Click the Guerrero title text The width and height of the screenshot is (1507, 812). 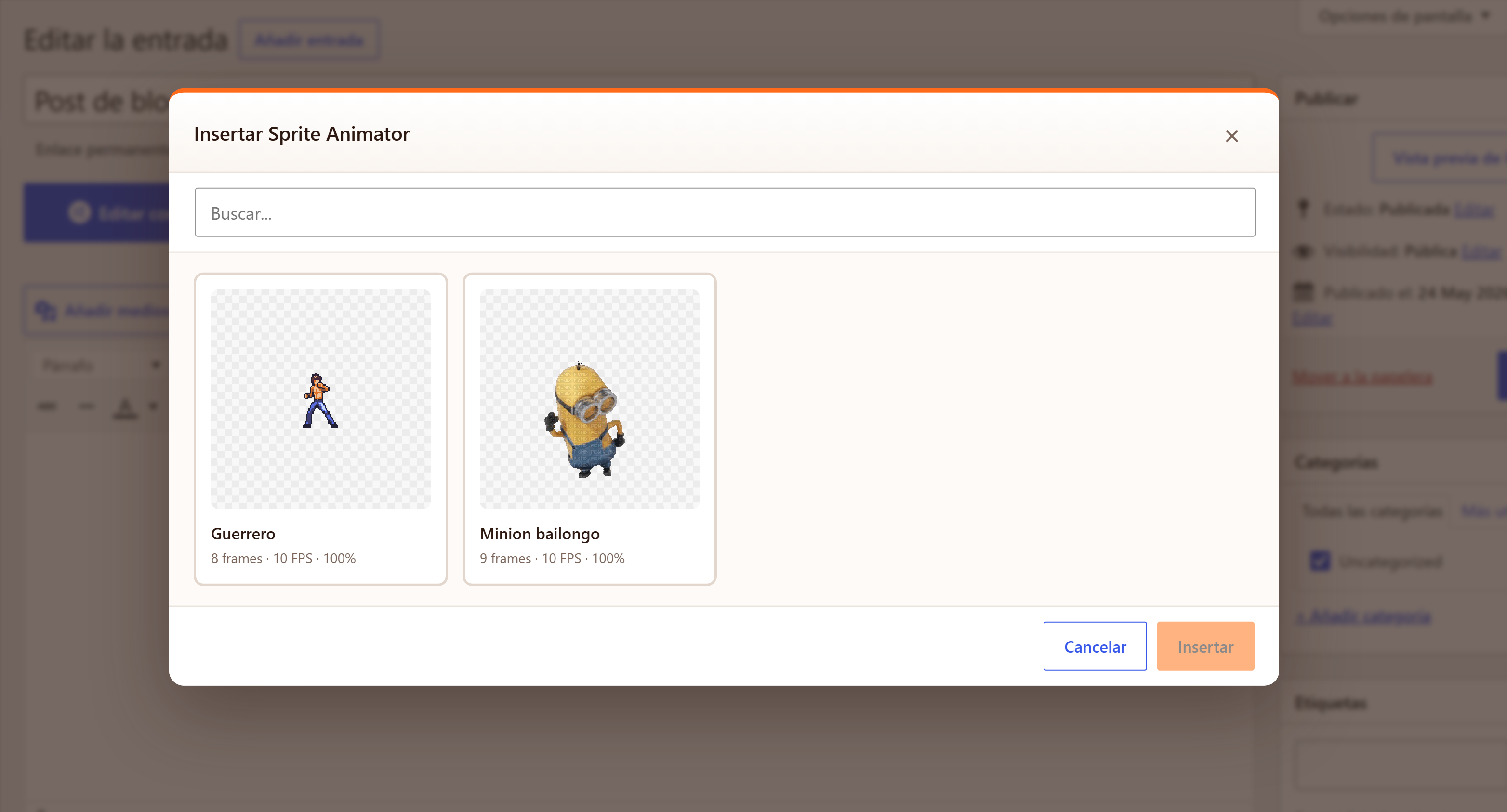243,534
